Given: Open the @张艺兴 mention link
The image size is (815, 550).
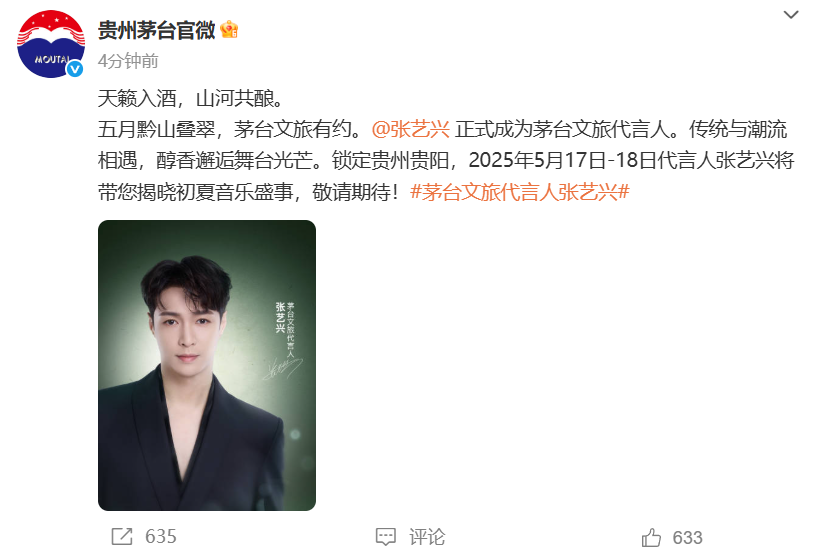Looking at the screenshot, I should click(411, 129).
